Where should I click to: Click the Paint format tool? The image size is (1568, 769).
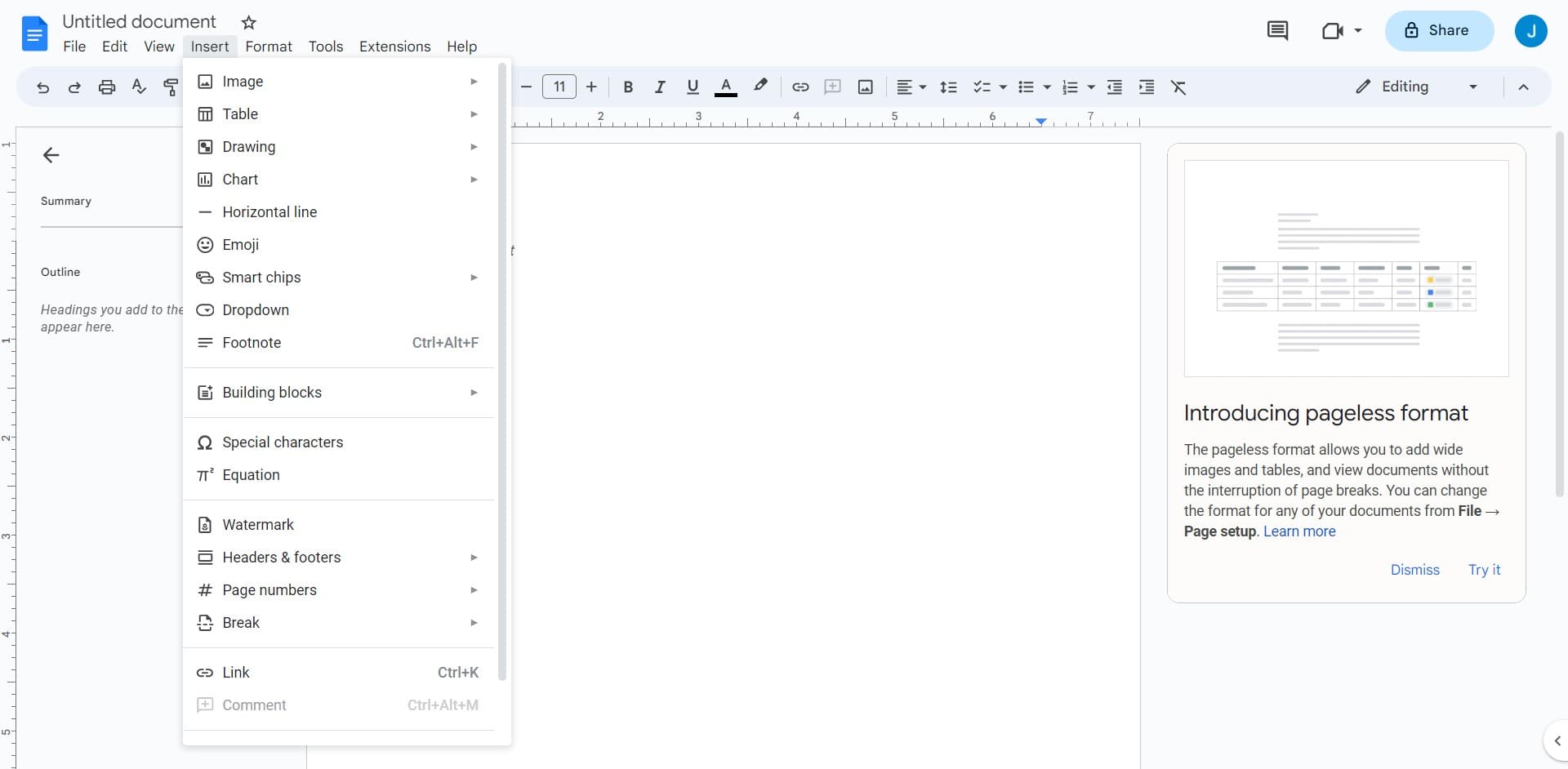171,87
